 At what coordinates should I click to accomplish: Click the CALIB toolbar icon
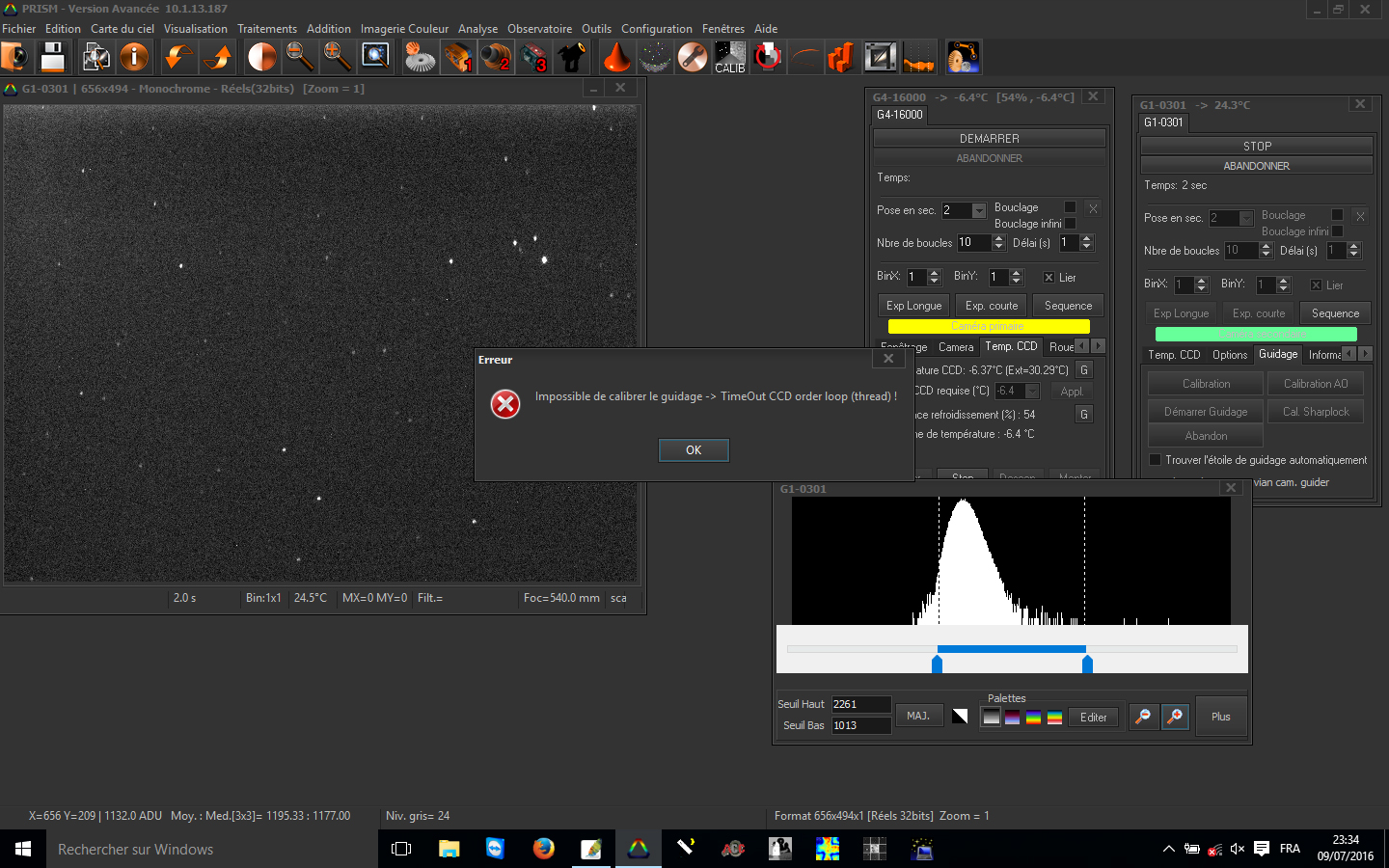(730, 57)
